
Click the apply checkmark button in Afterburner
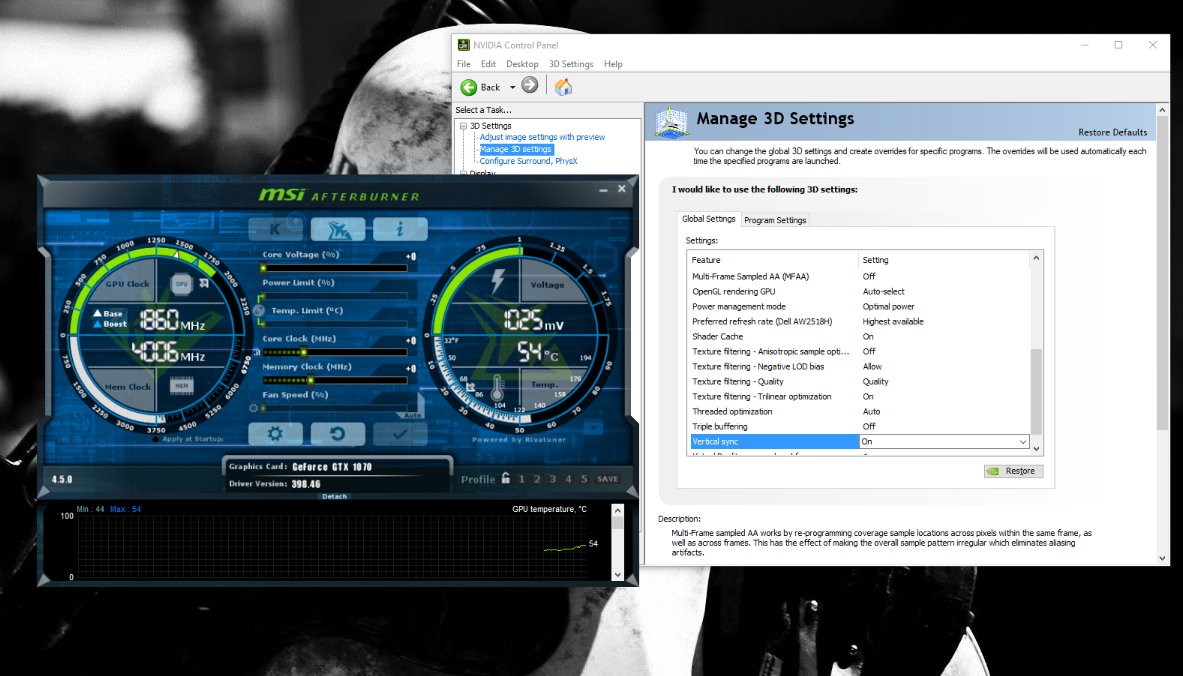pyautogui.click(x=400, y=434)
